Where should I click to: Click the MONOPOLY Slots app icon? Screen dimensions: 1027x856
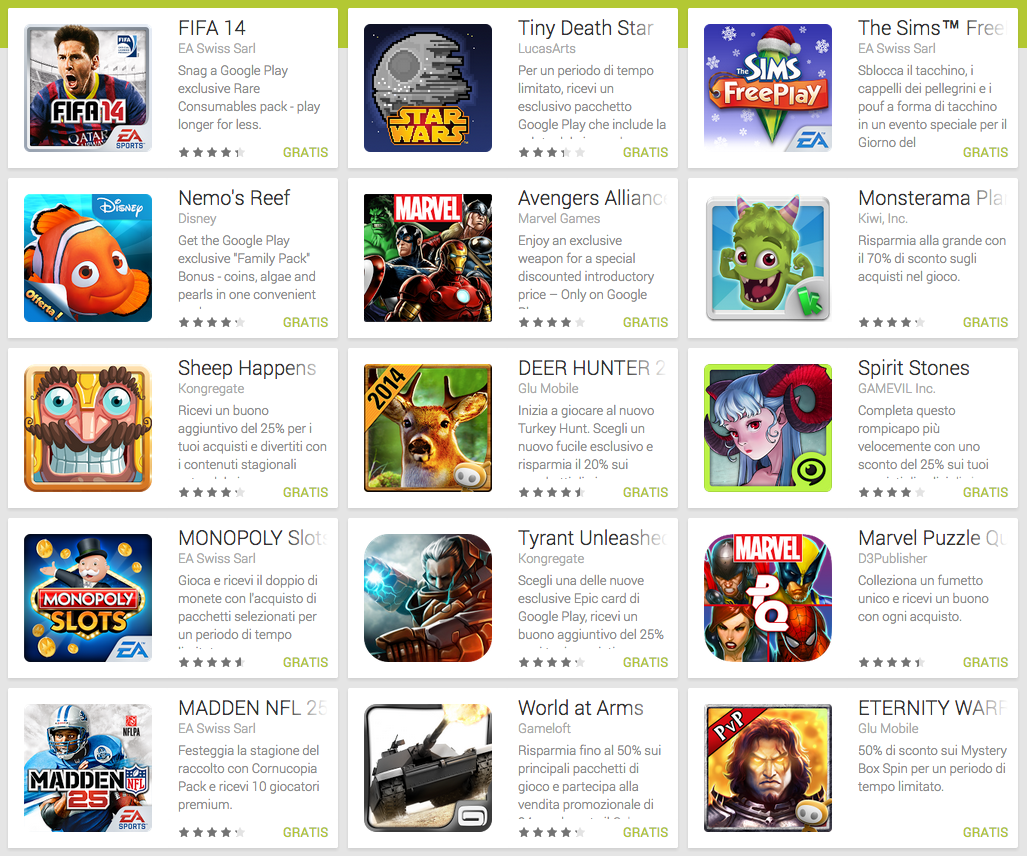(x=88, y=598)
